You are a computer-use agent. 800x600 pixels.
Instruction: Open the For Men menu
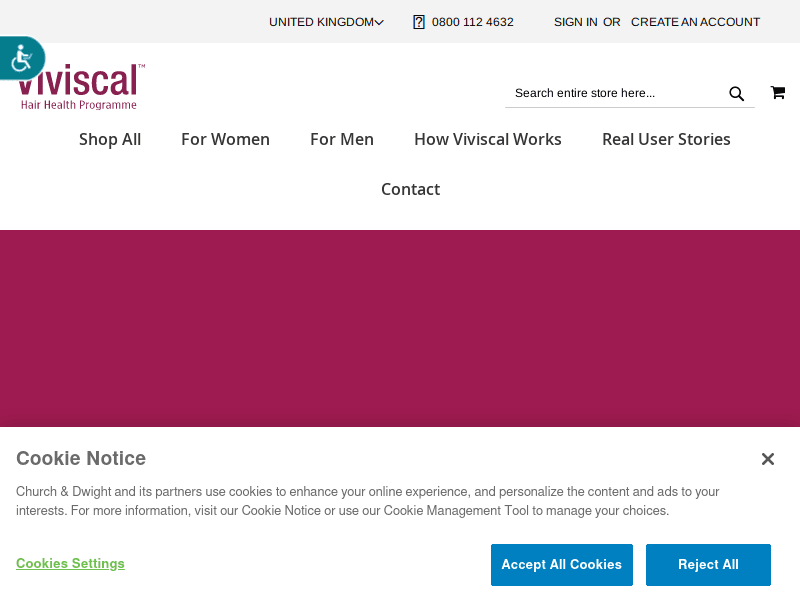click(x=342, y=139)
